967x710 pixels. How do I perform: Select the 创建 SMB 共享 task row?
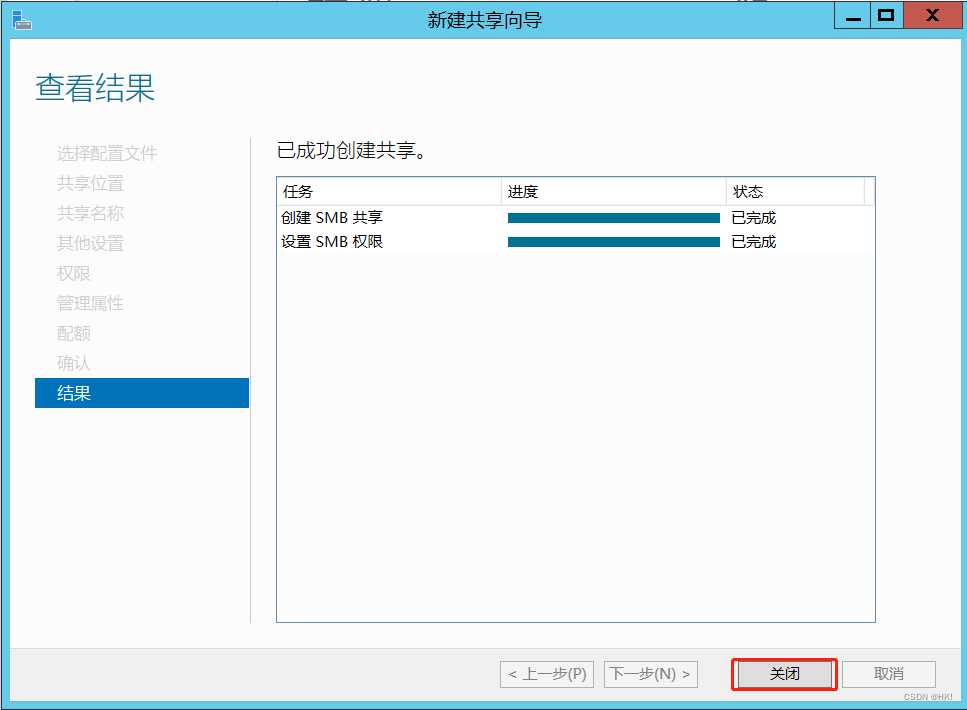click(576, 218)
